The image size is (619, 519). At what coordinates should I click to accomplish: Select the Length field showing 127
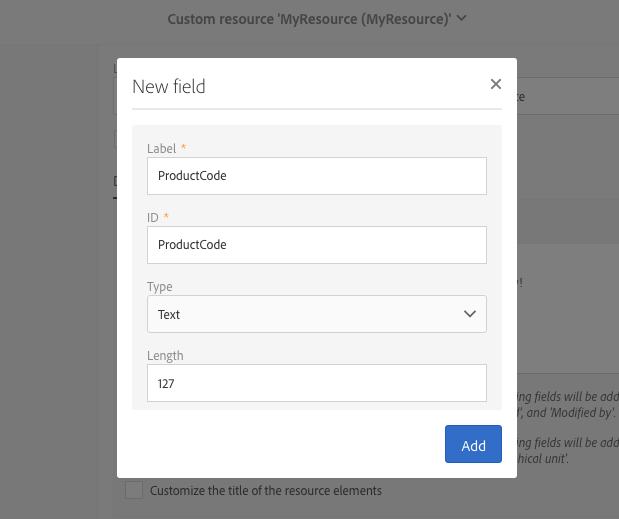[x=316, y=382]
